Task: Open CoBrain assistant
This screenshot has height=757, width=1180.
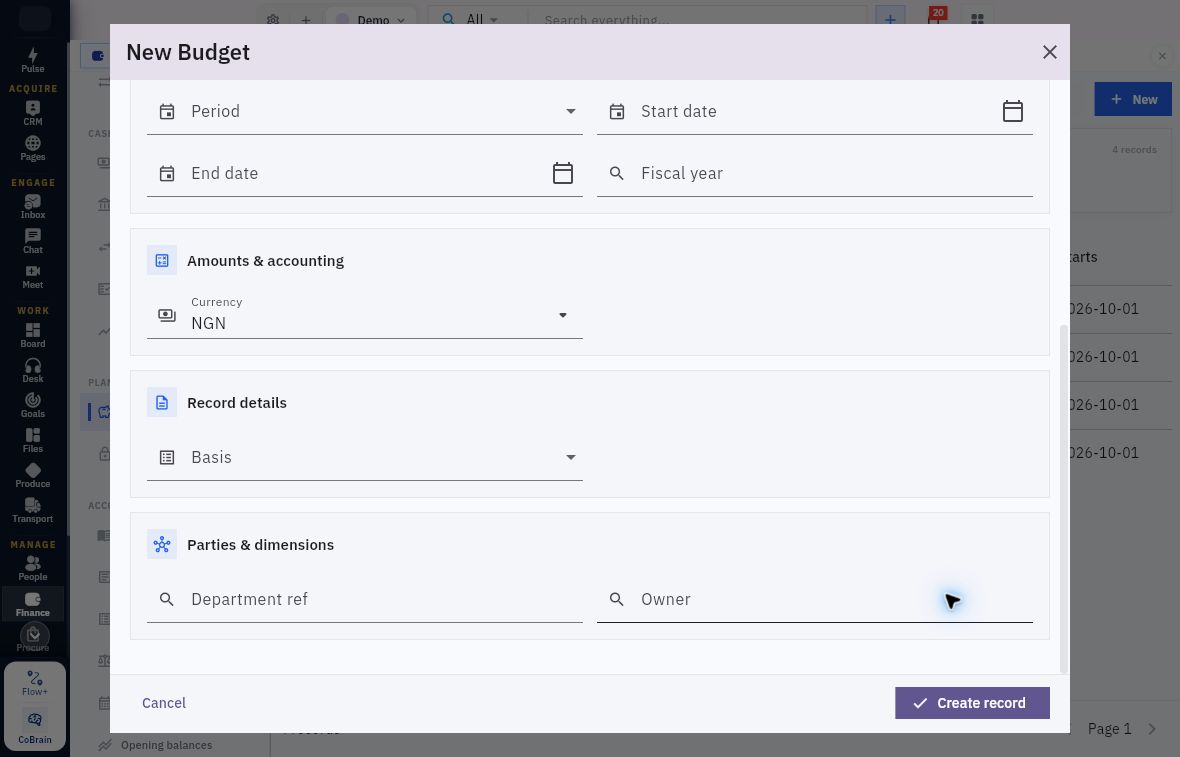Action: point(35,726)
